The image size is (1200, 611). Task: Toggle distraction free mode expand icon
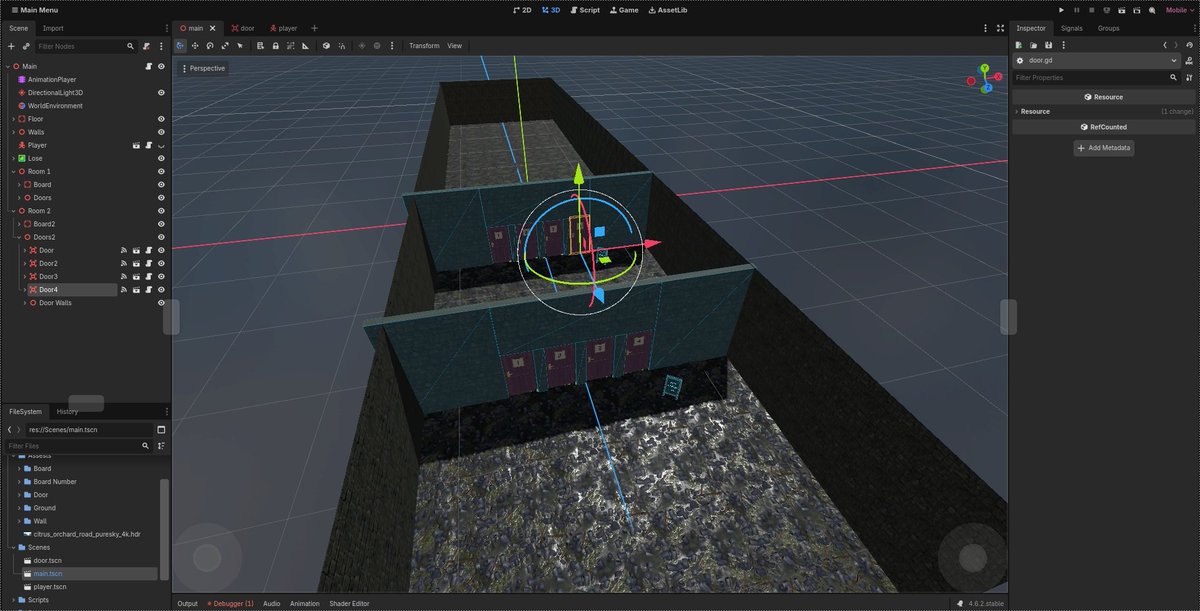point(1000,28)
